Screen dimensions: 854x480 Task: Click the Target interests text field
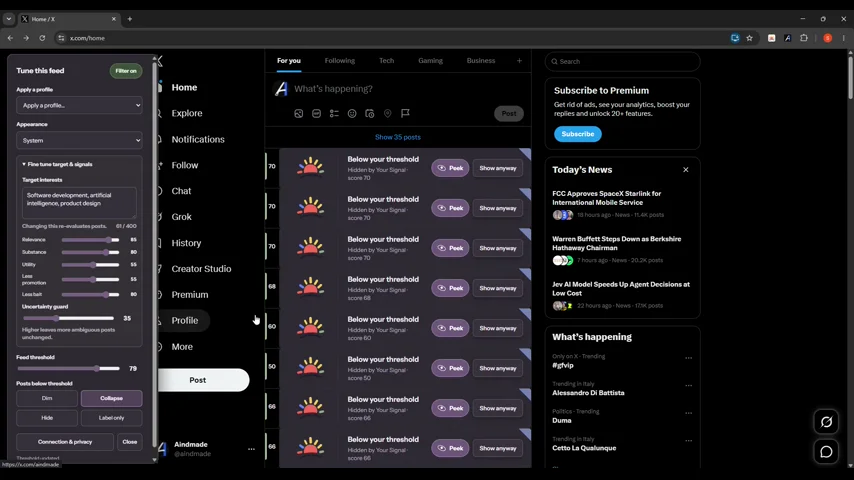pos(80,202)
